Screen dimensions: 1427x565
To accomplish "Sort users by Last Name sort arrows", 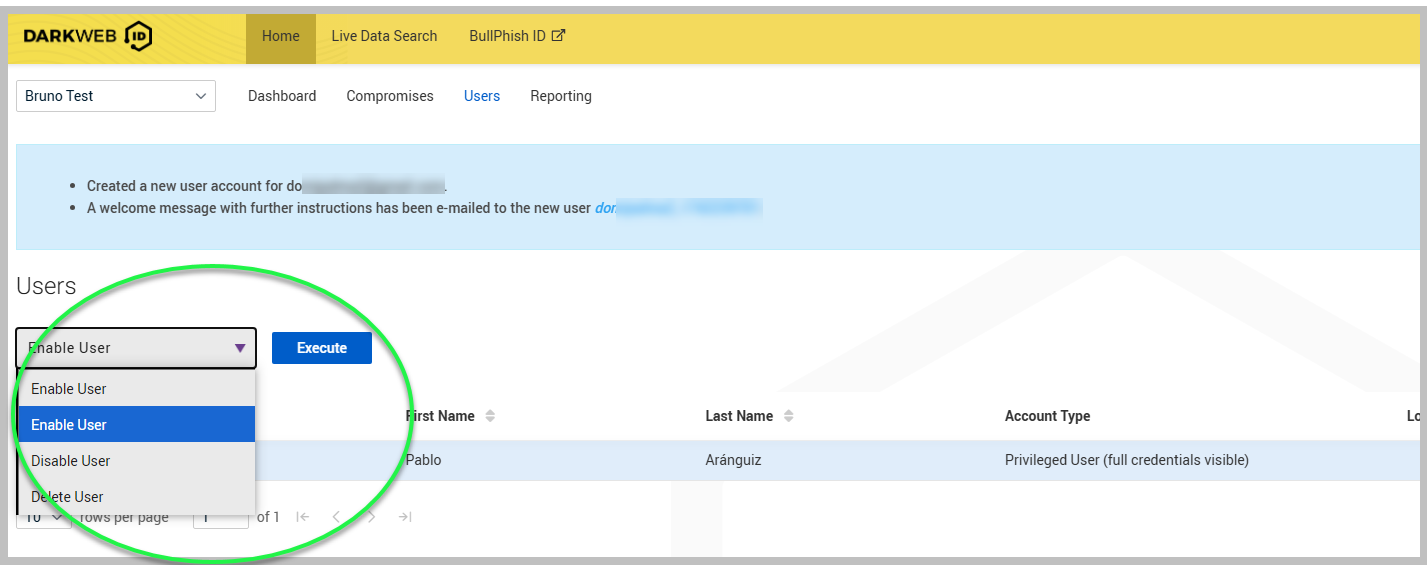I will click(x=788, y=416).
